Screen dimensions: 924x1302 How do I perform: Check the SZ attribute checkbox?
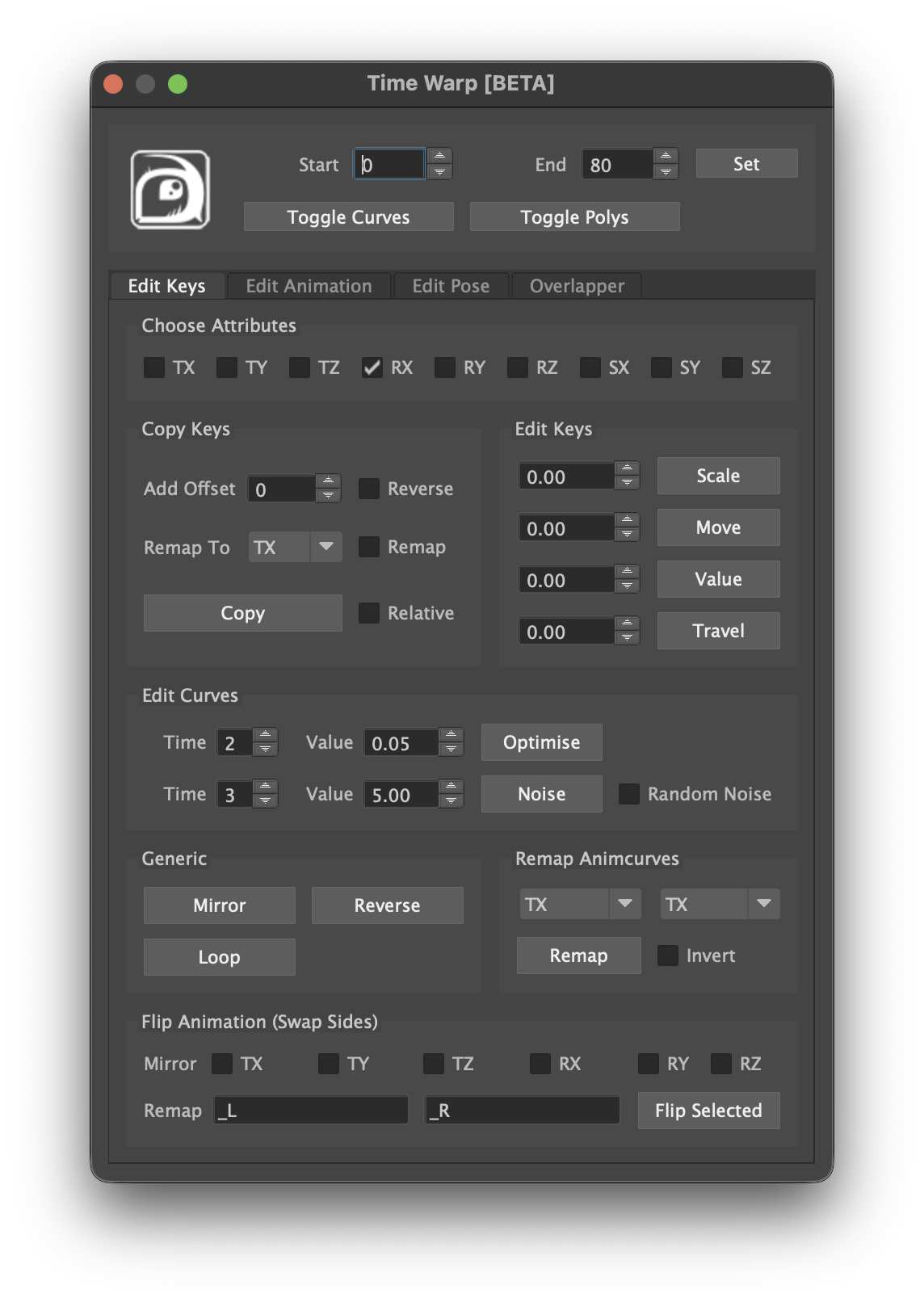[x=733, y=367]
